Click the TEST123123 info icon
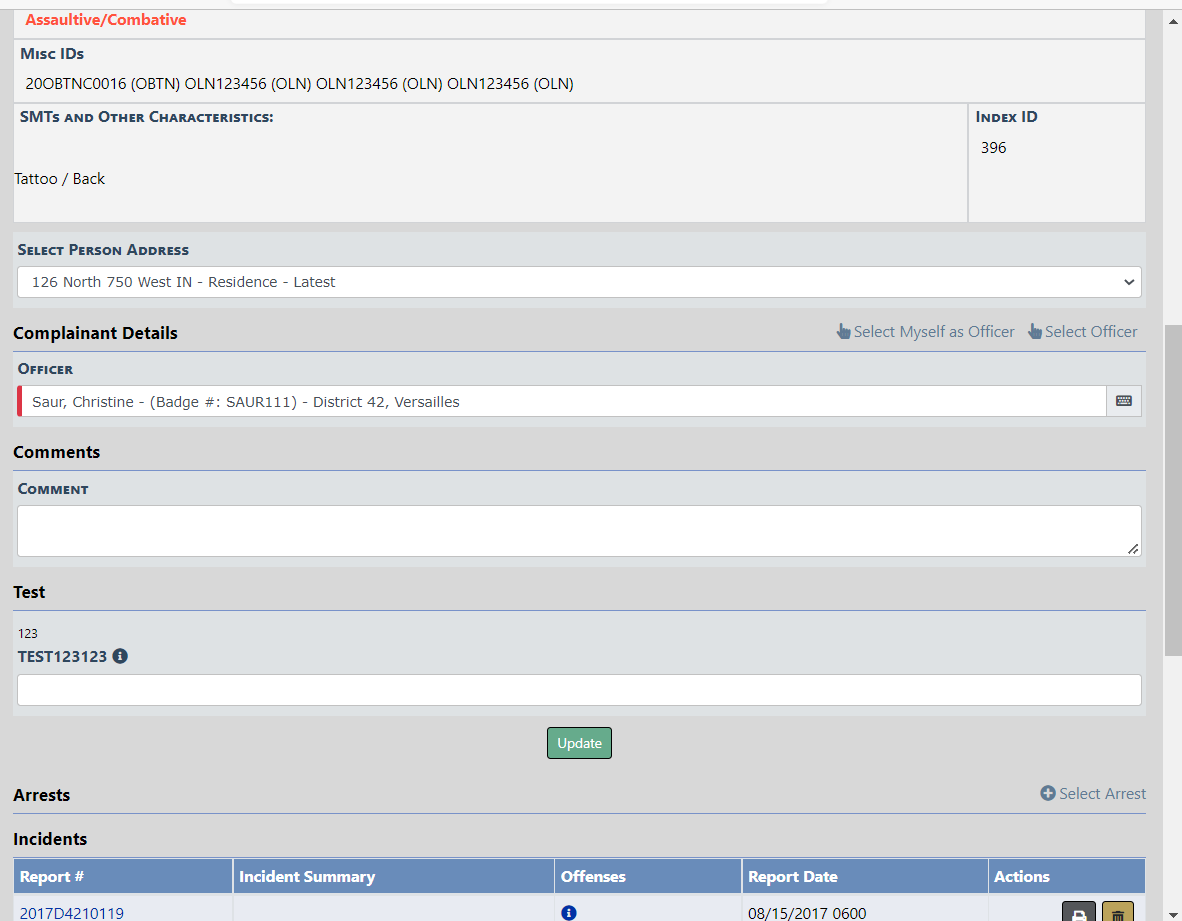The image size is (1182, 921). click(x=120, y=657)
